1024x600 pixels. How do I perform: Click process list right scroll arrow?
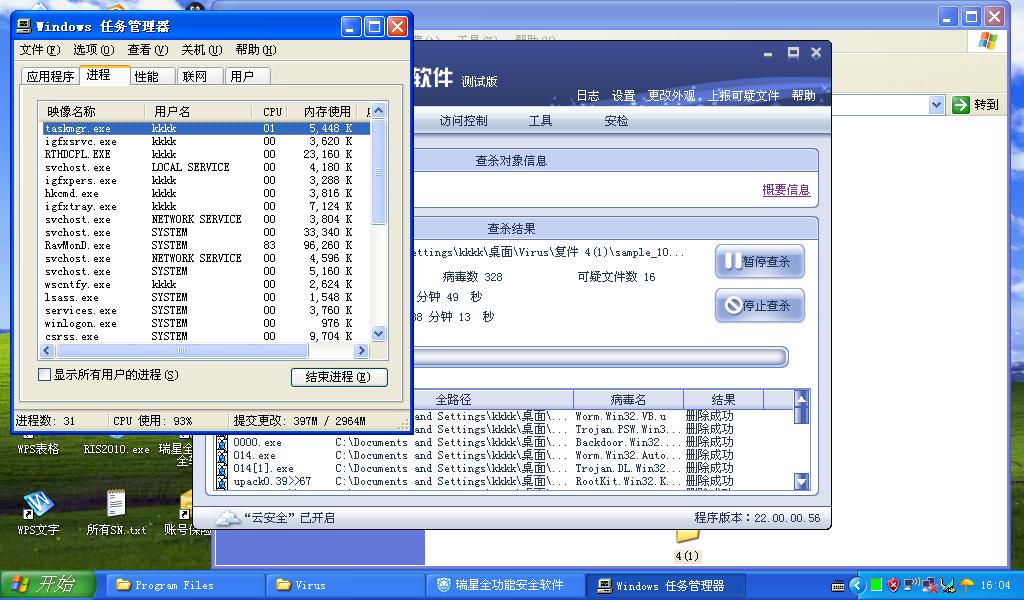coord(361,351)
